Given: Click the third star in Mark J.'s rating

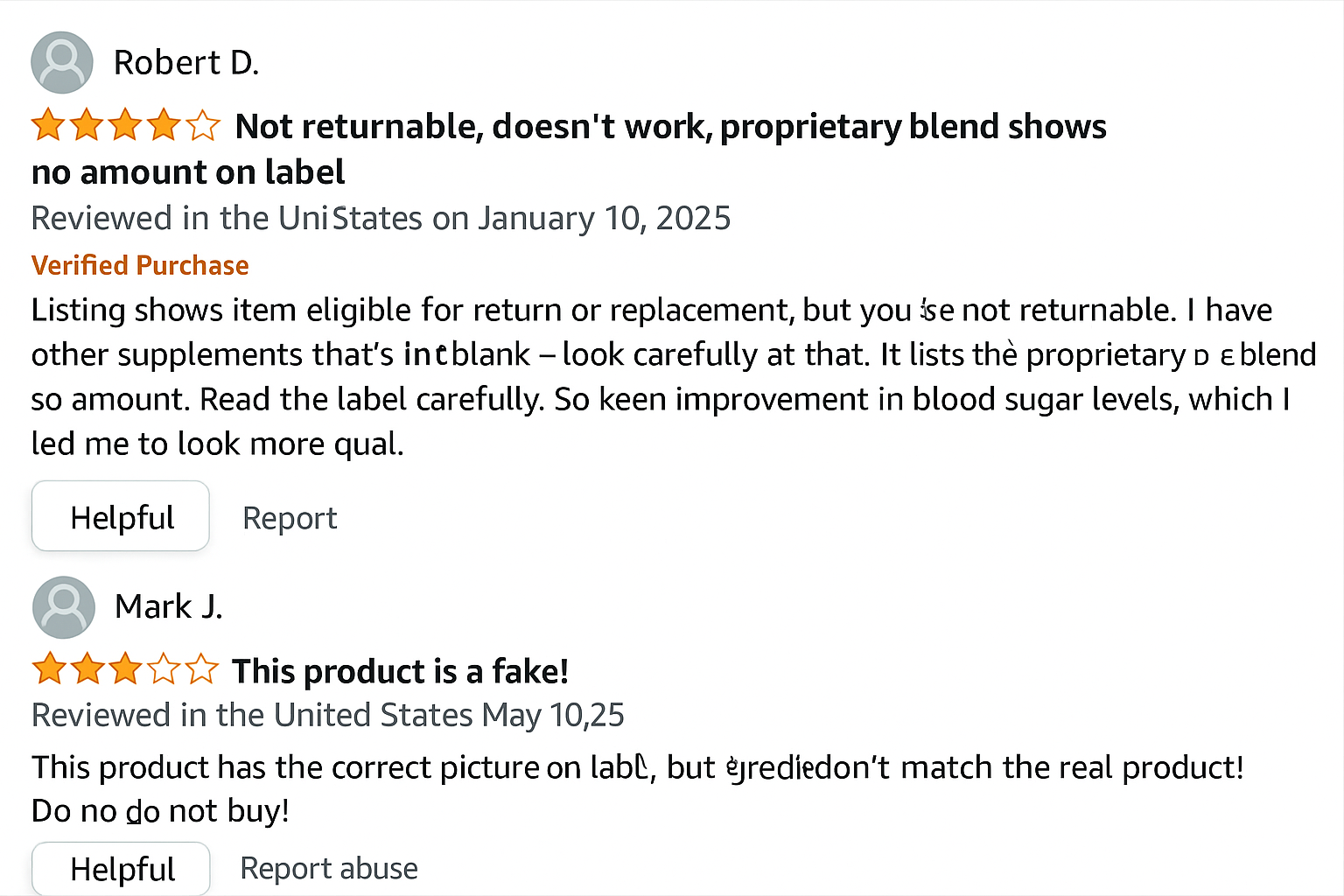Looking at the screenshot, I should tap(125, 669).
